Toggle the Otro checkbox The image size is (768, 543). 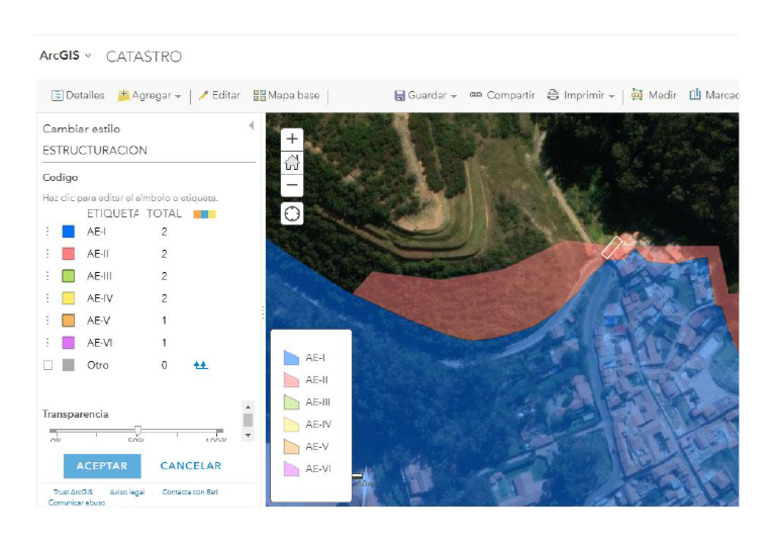[x=48, y=365]
